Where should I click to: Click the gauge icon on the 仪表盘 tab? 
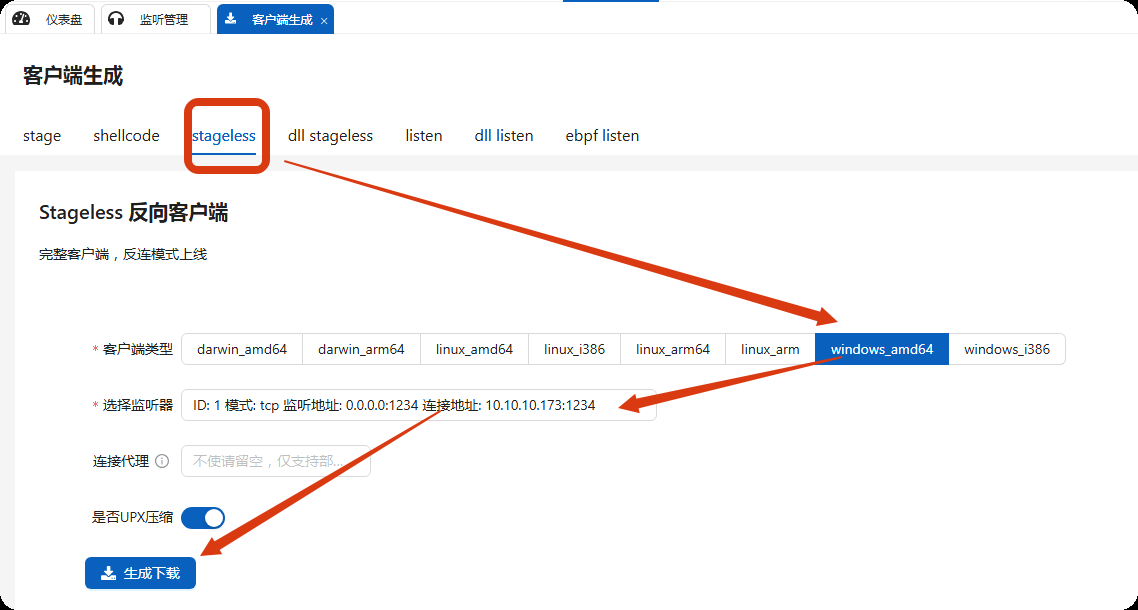[x=20, y=18]
